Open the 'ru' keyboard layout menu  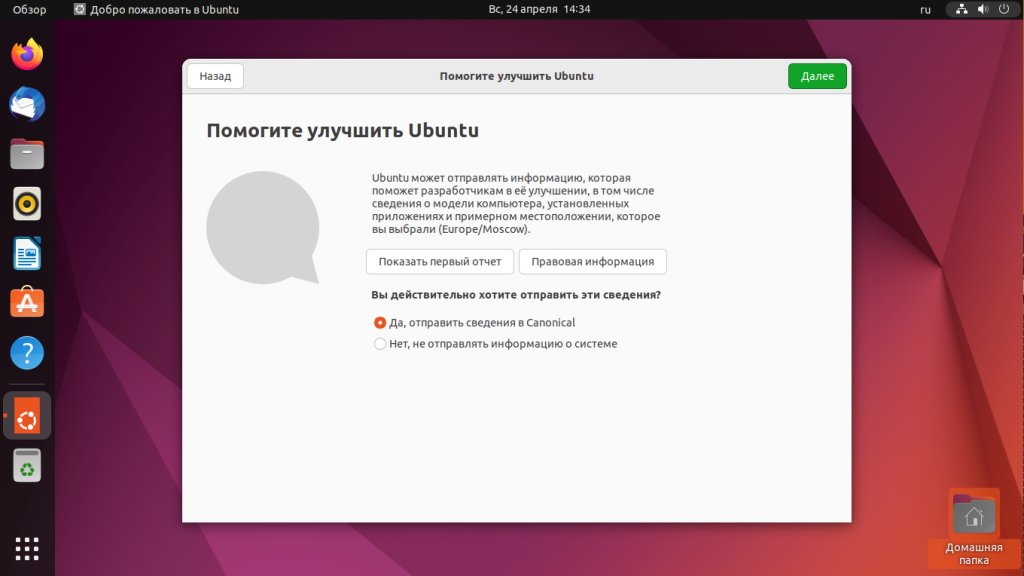pos(924,9)
